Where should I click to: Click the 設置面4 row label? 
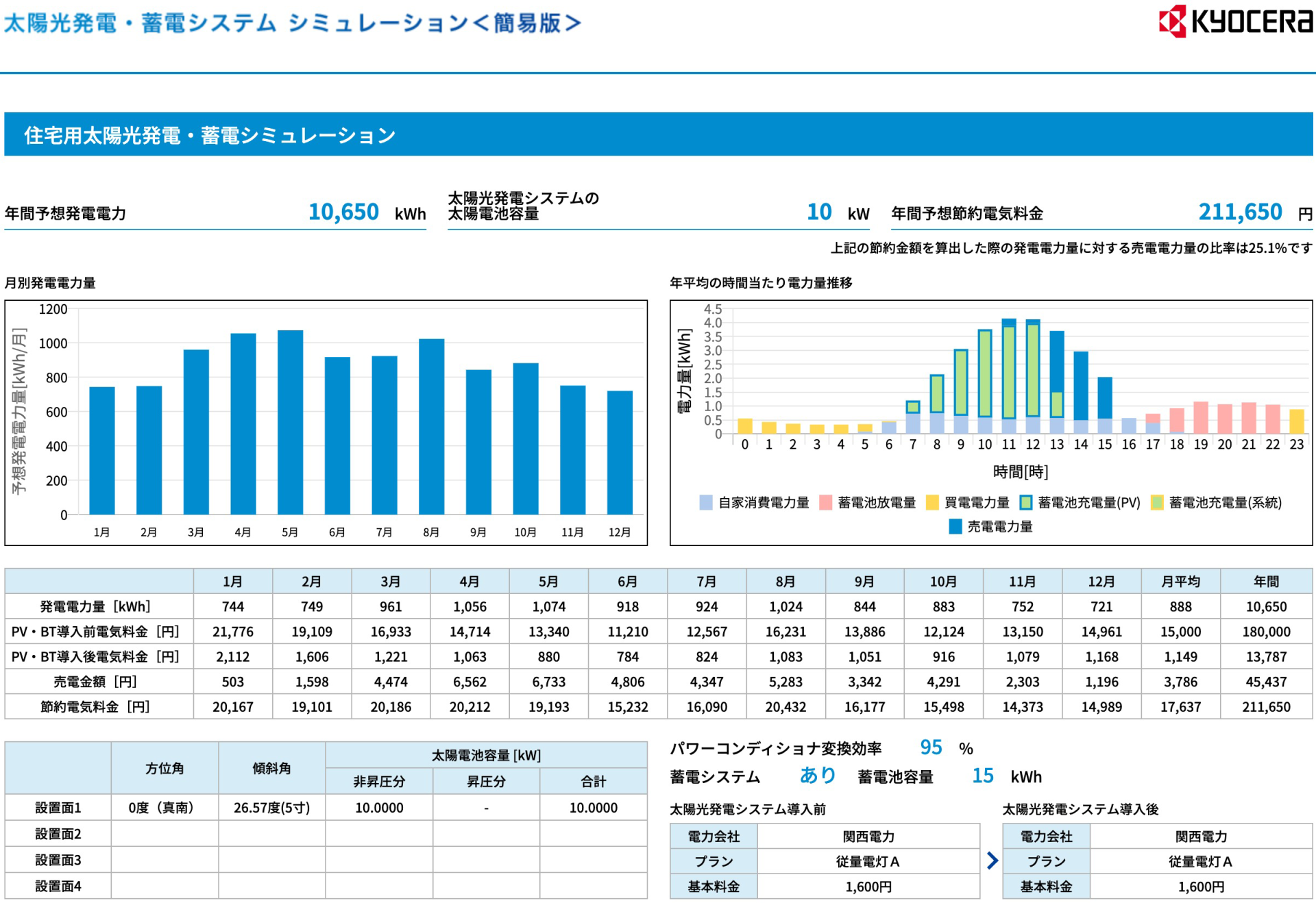58,886
